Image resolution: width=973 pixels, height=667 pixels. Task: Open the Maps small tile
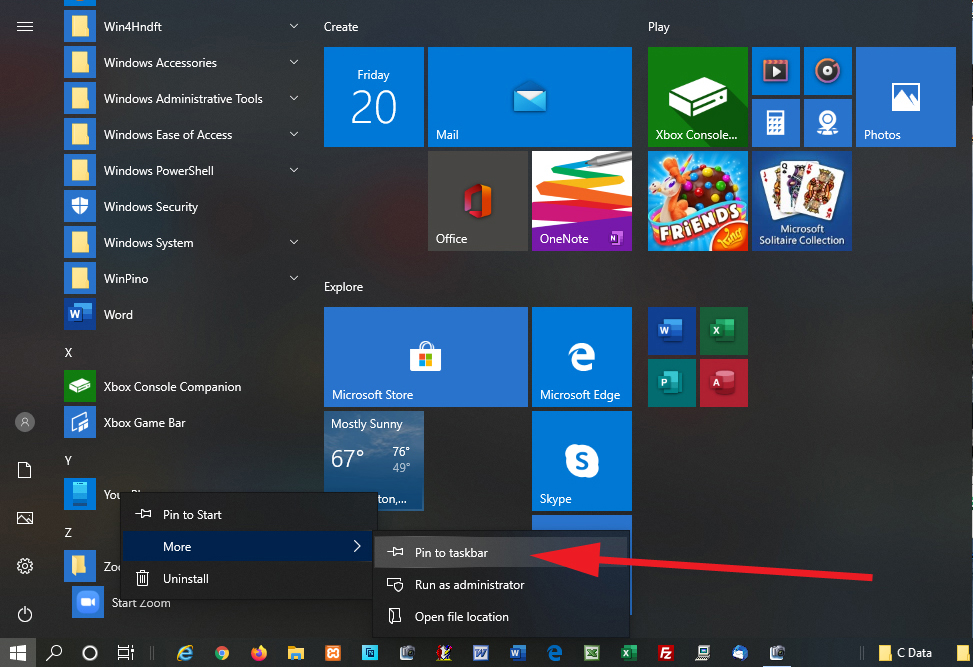[x=828, y=123]
